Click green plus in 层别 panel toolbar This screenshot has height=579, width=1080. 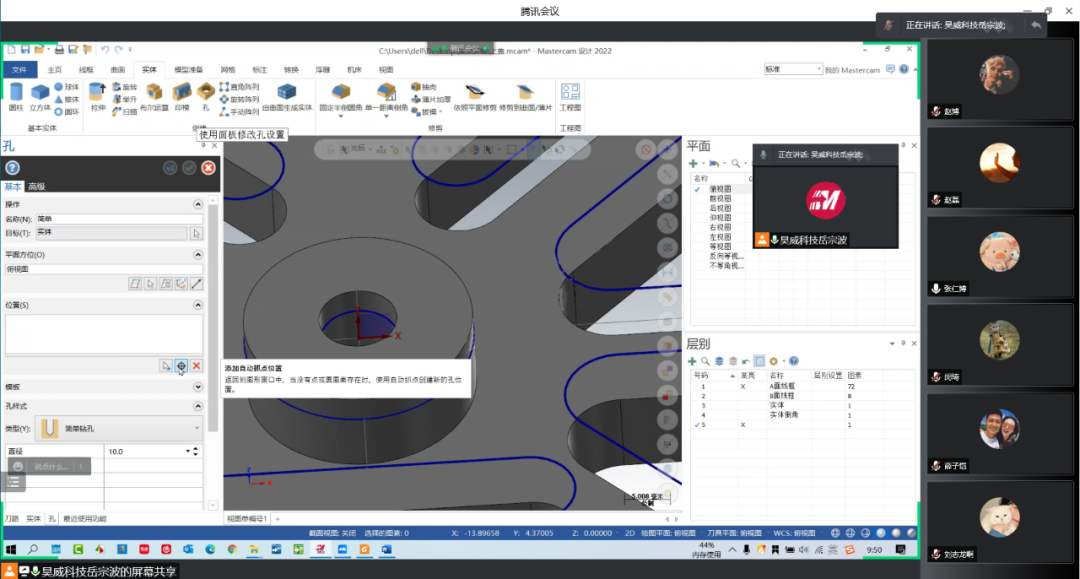click(692, 361)
